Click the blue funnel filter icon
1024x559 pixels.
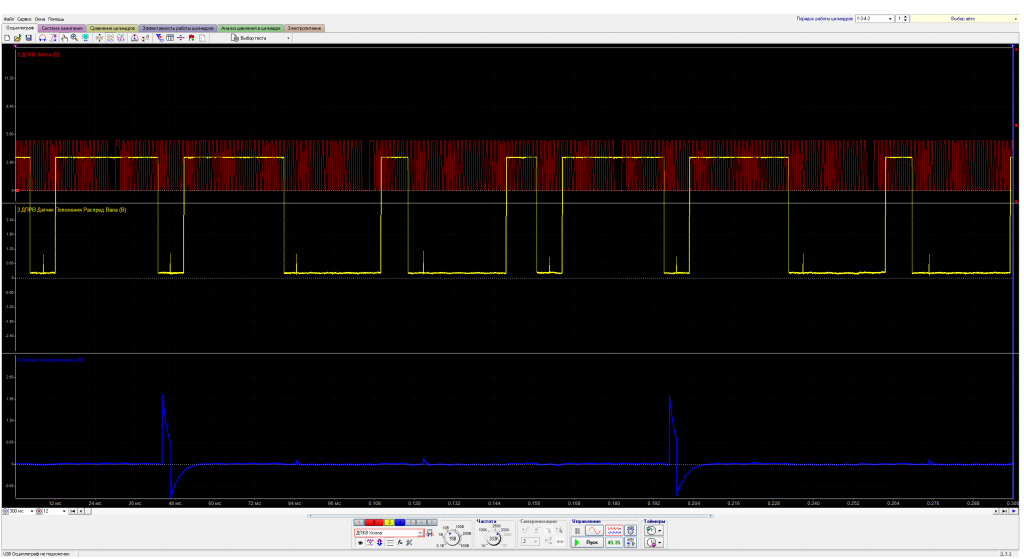pos(159,38)
